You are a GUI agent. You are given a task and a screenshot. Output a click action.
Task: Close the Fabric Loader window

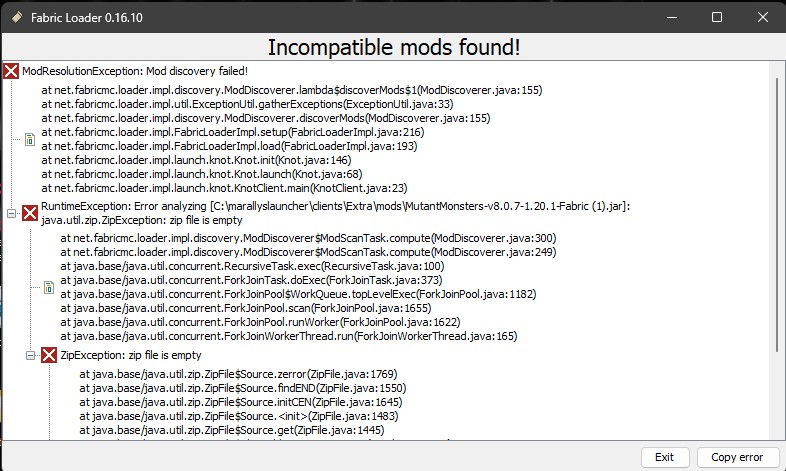tap(763, 18)
